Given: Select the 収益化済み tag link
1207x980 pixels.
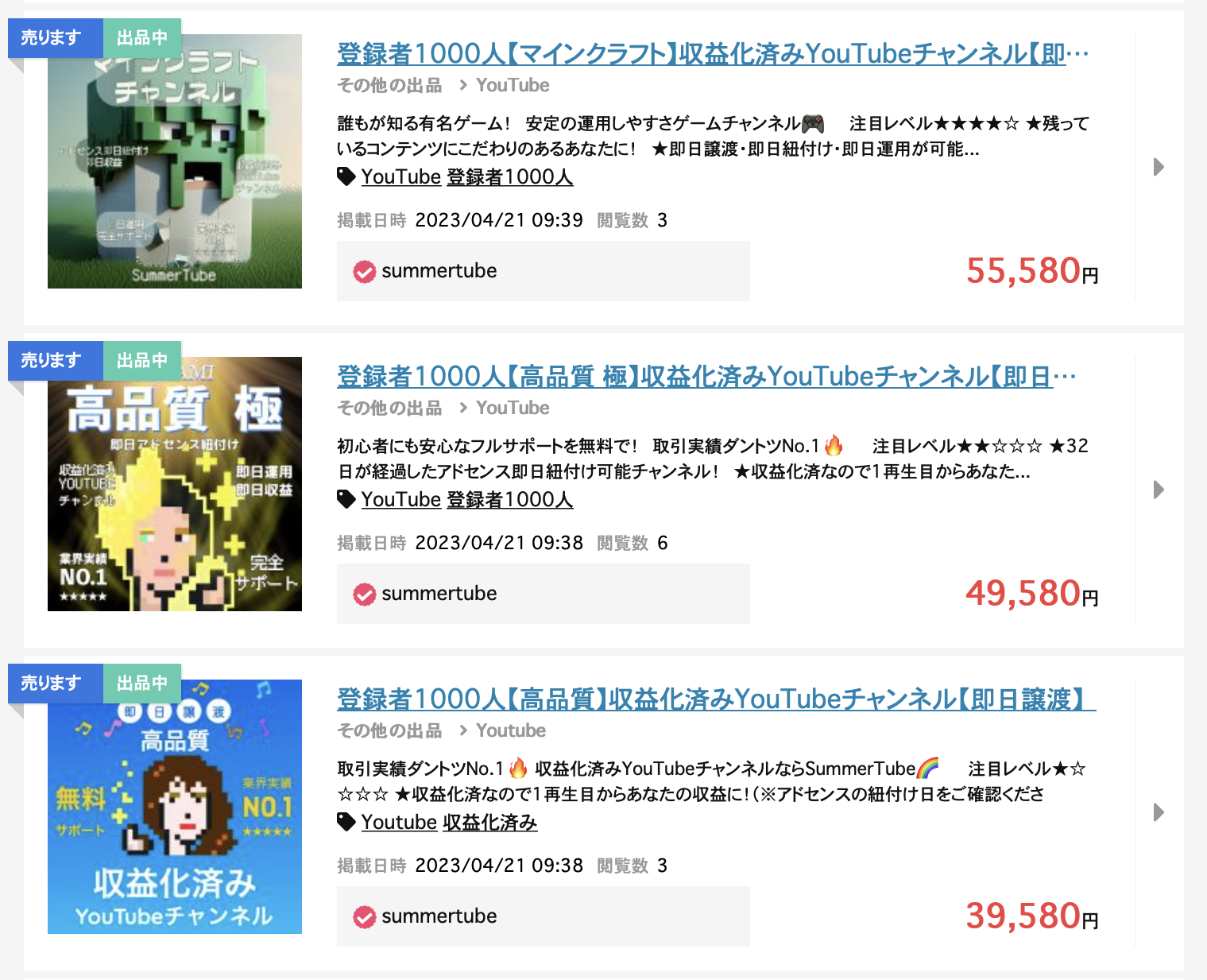Looking at the screenshot, I should pos(490,822).
